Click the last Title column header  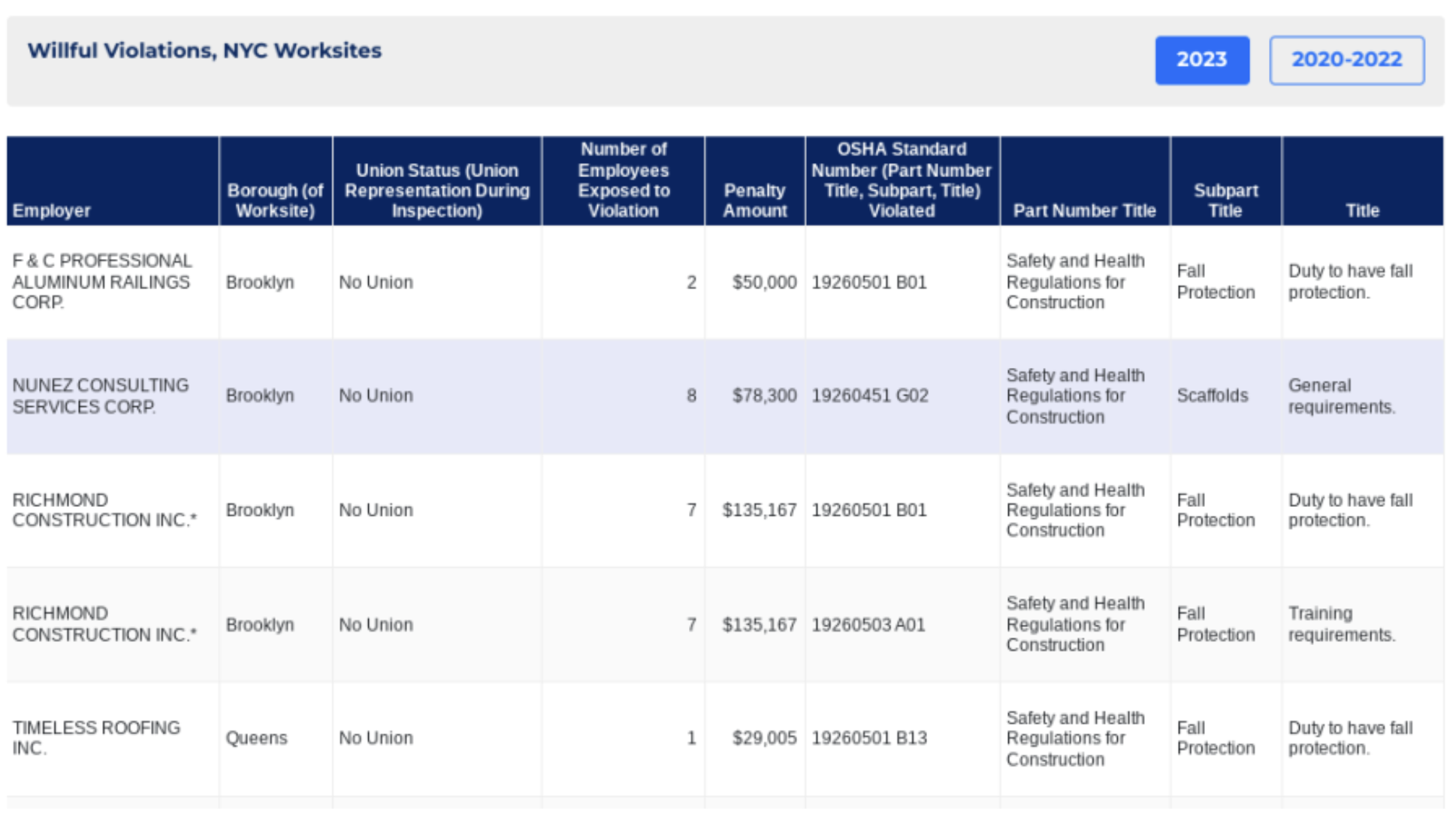[x=1361, y=210]
